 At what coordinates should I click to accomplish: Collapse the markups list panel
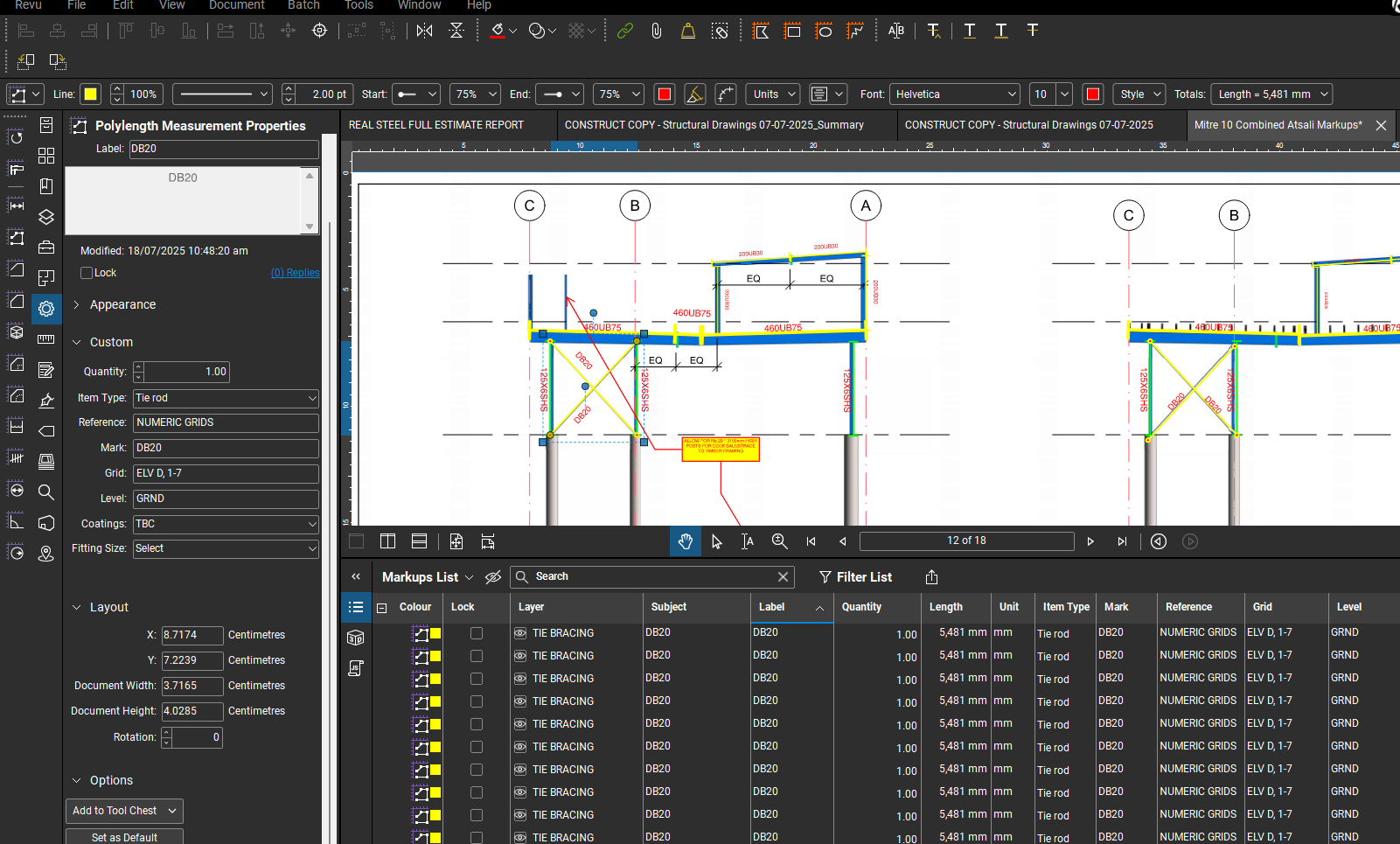coord(356,577)
